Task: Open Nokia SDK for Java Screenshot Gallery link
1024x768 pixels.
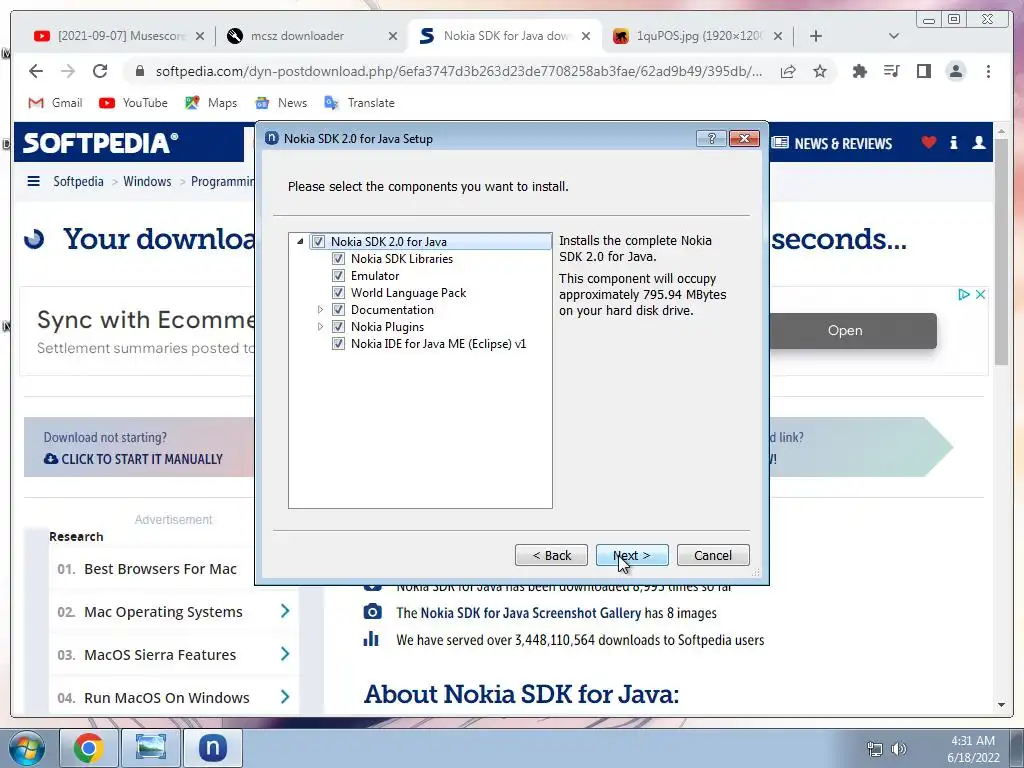Action: [530, 613]
